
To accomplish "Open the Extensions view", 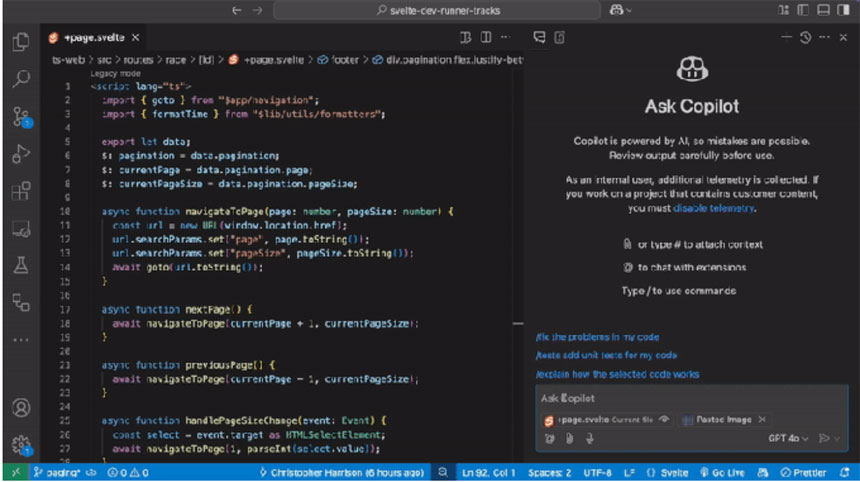I will (x=21, y=191).
